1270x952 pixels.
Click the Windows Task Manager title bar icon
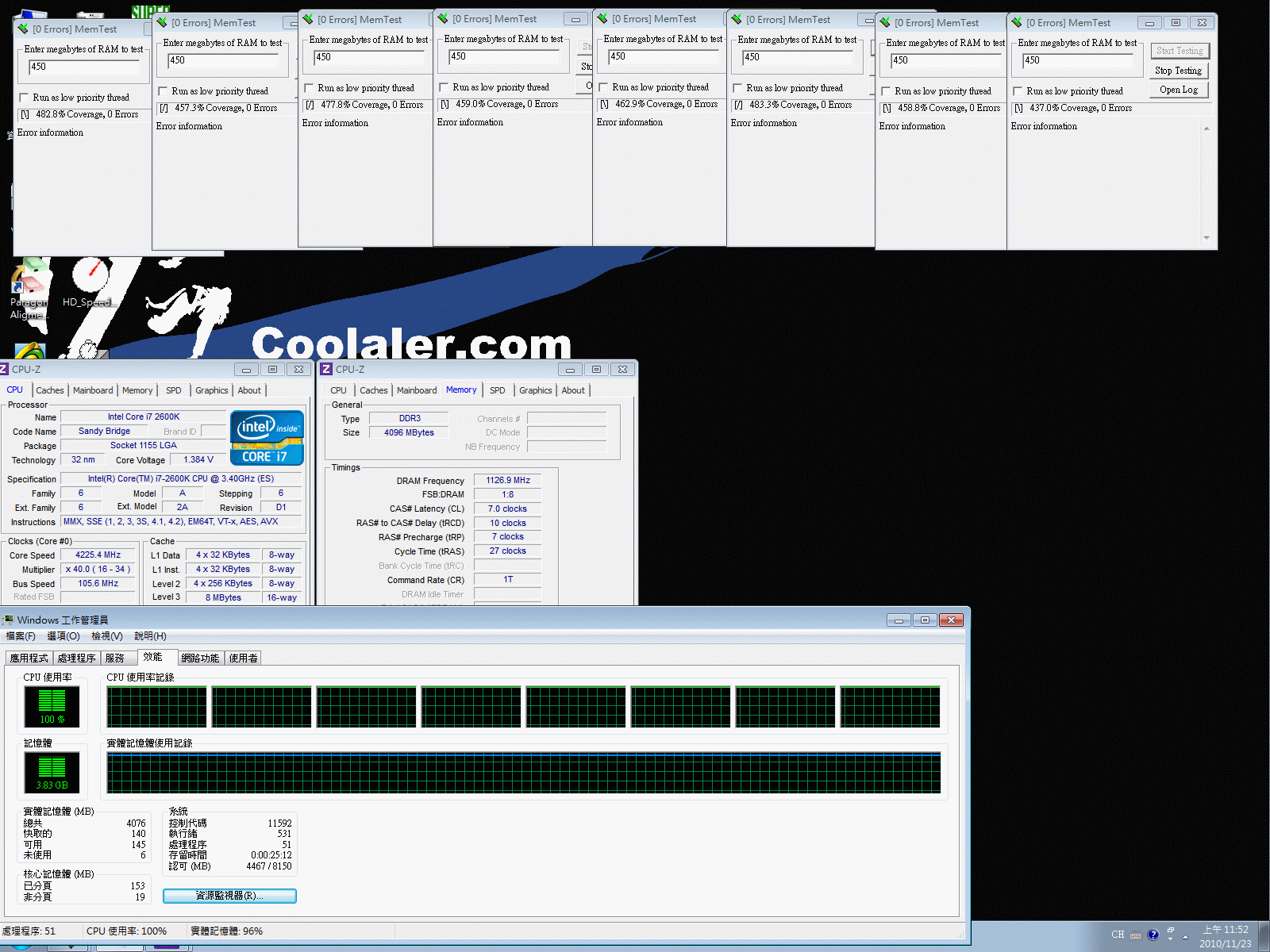pos(8,620)
